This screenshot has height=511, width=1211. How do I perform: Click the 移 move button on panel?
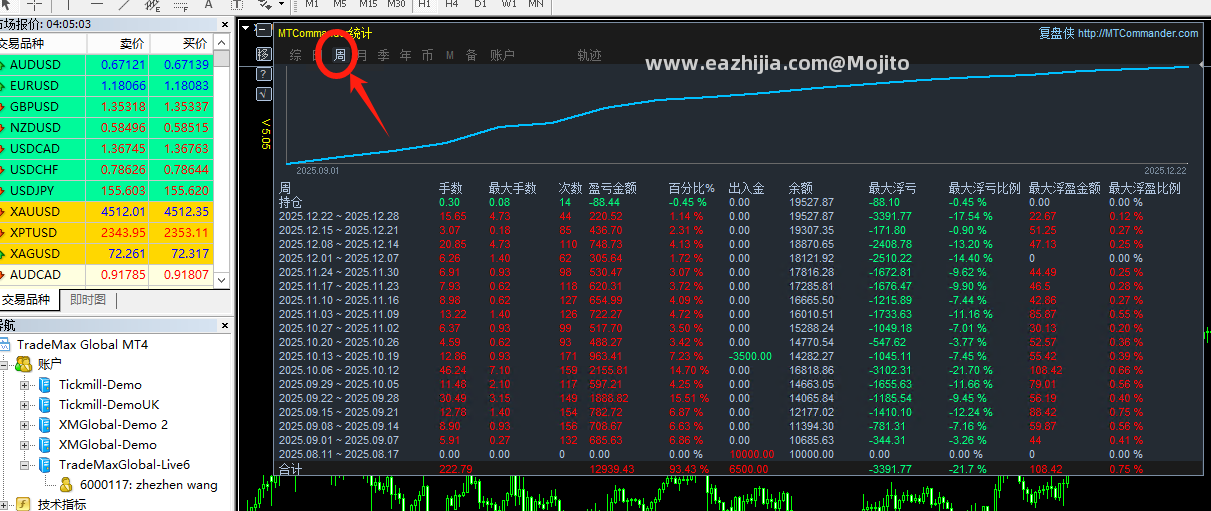click(264, 54)
